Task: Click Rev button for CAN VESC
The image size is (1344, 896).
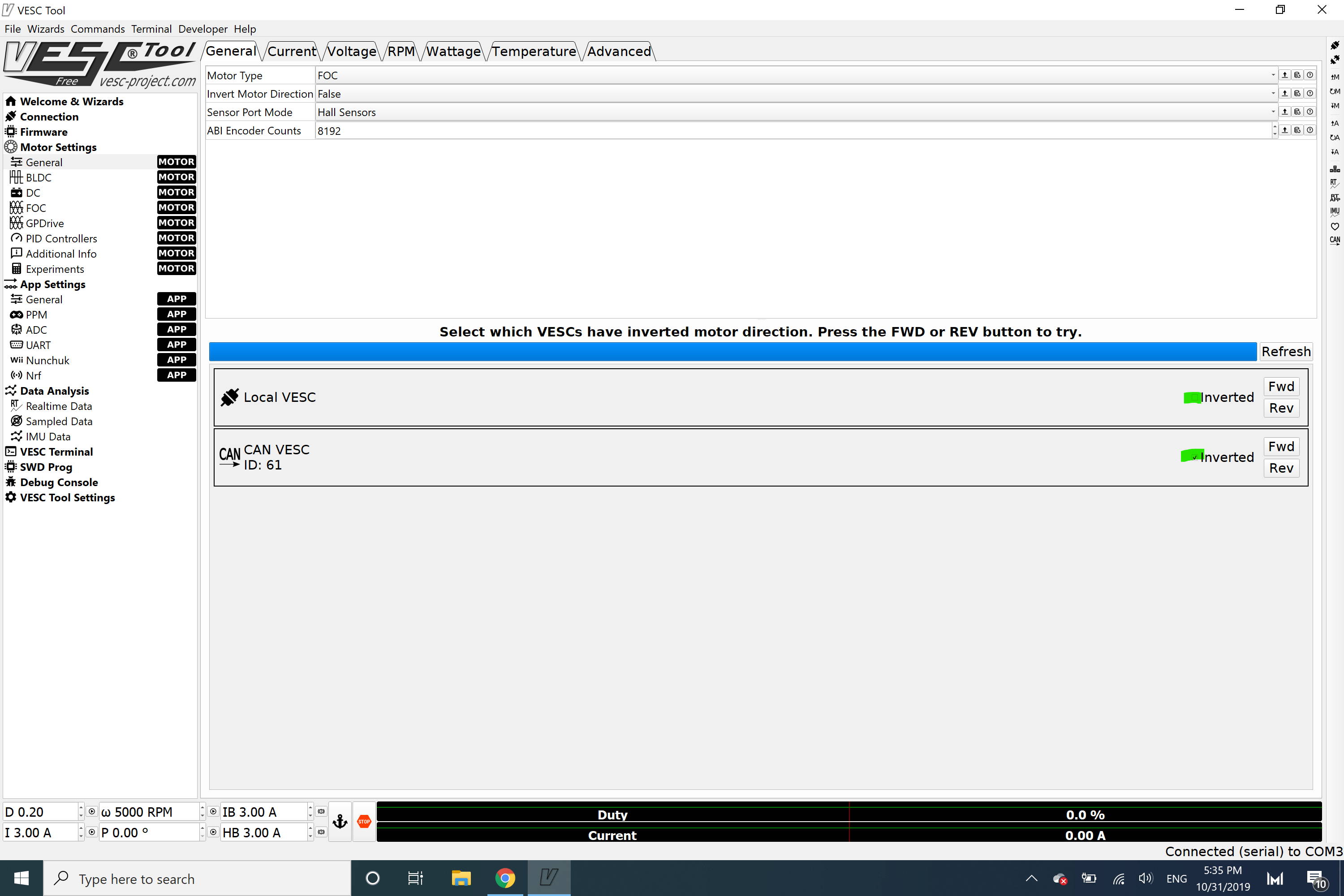Action: coord(1281,468)
